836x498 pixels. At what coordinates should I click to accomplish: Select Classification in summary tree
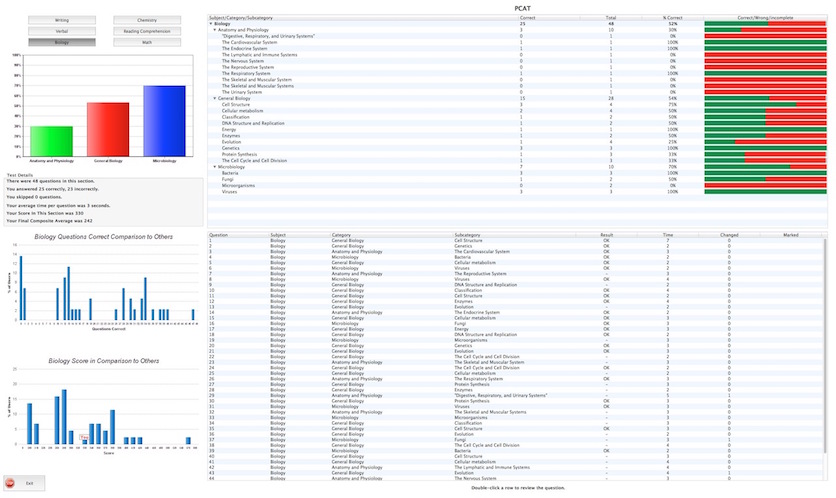[x=517, y=117]
